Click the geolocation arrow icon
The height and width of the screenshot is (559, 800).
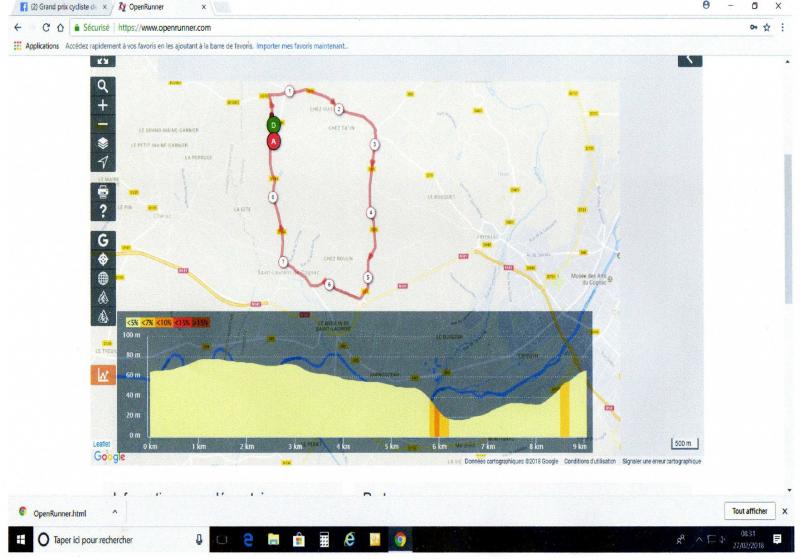point(103,162)
